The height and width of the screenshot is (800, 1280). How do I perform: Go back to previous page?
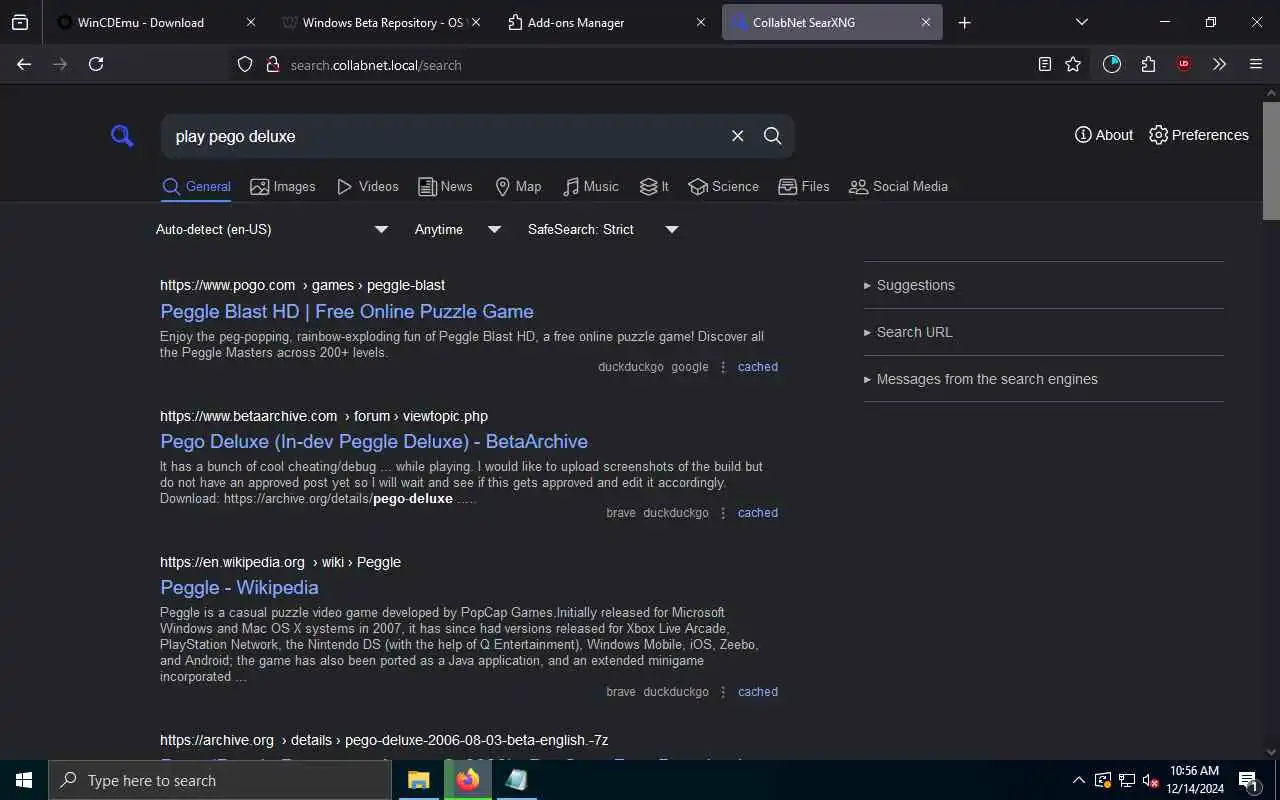(24, 64)
